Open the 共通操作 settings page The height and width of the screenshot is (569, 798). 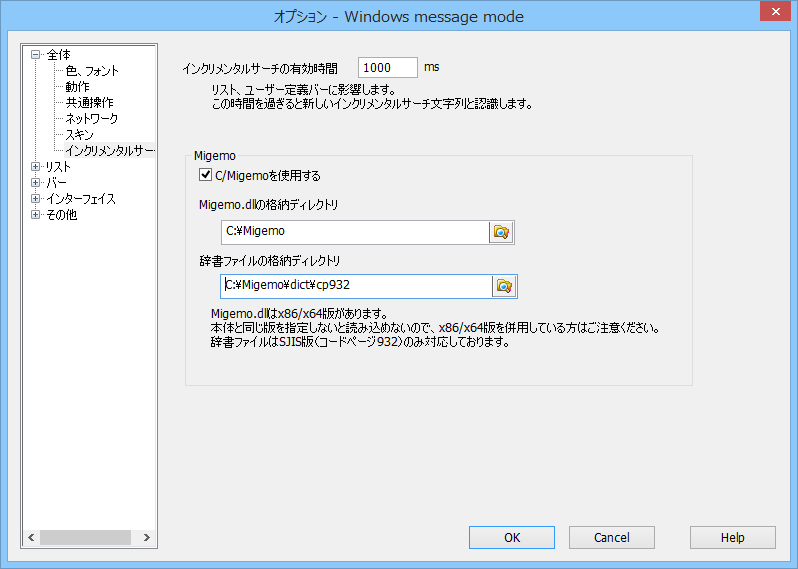pyautogui.click(x=90, y=102)
